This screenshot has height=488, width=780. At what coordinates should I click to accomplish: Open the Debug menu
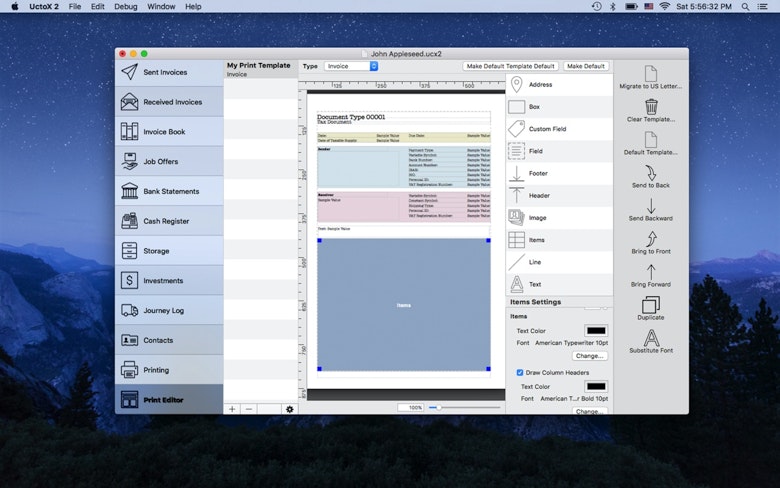click(x=125, y=6)
